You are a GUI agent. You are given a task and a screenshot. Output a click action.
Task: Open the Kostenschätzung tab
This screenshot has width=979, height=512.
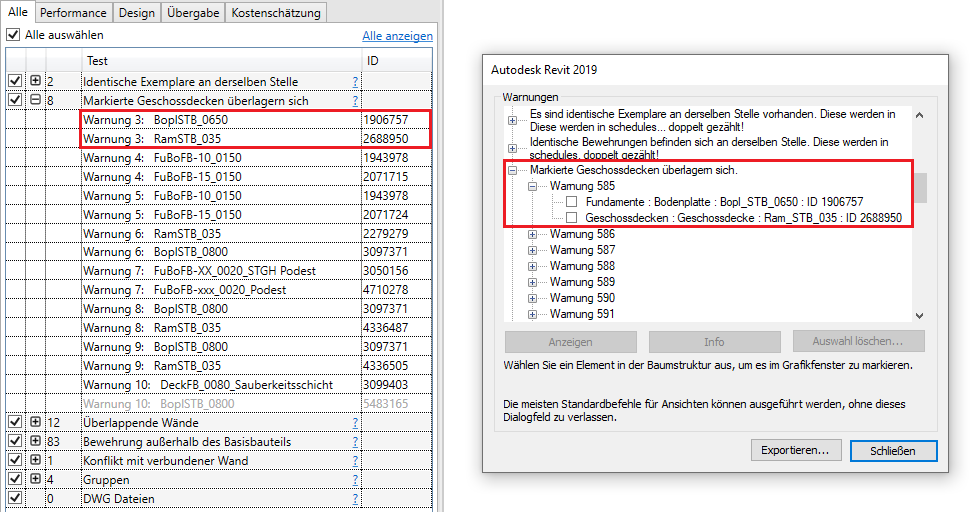coord(276,13)
